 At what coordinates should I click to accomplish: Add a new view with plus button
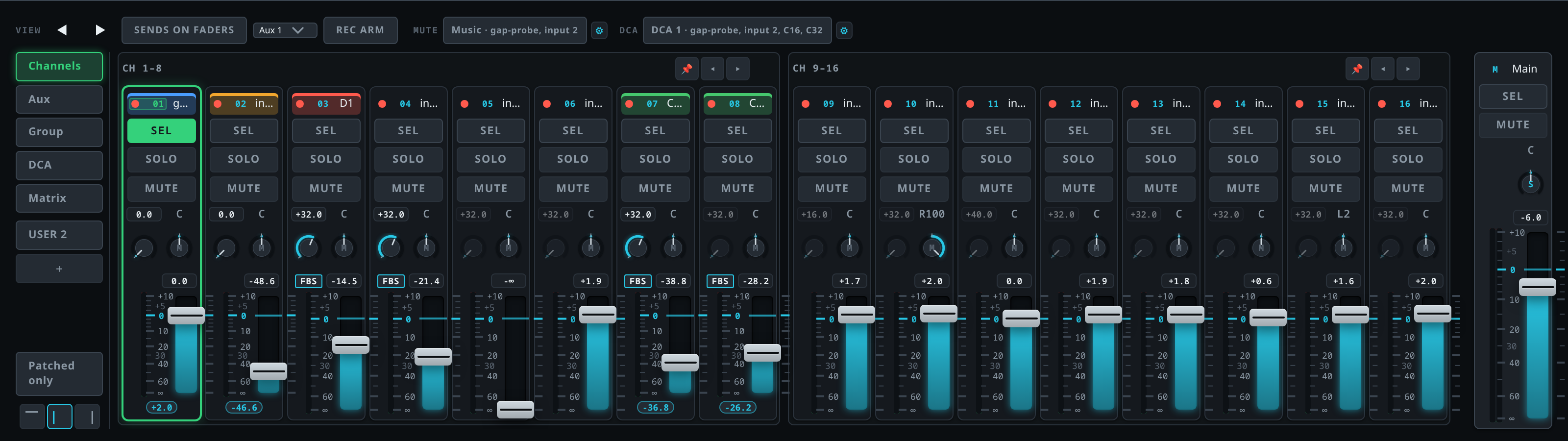pos(59,269)
